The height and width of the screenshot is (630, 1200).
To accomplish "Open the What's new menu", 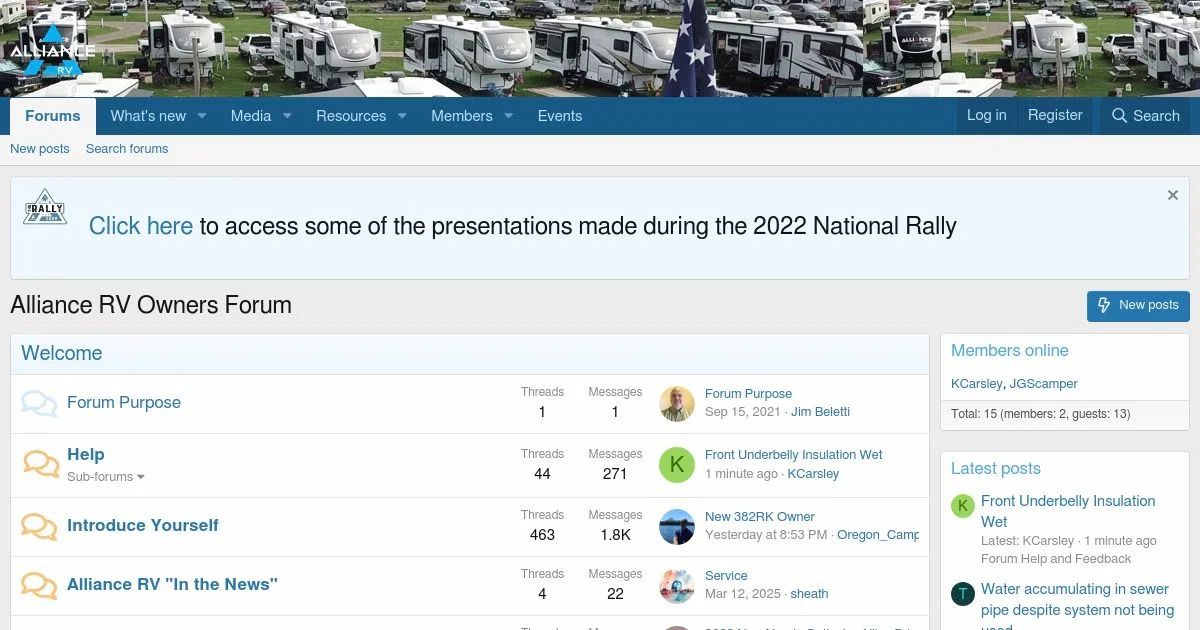I will click(x=148, y=116).
